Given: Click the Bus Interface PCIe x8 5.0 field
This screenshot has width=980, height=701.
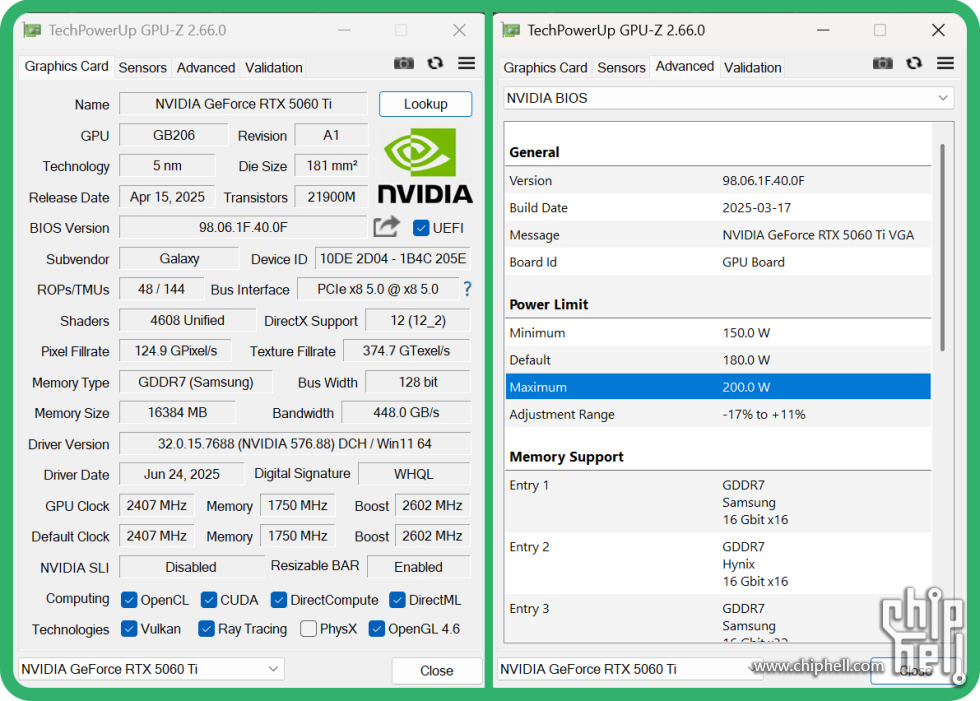Looking at the screenshot, I should [x=378, y=289].
